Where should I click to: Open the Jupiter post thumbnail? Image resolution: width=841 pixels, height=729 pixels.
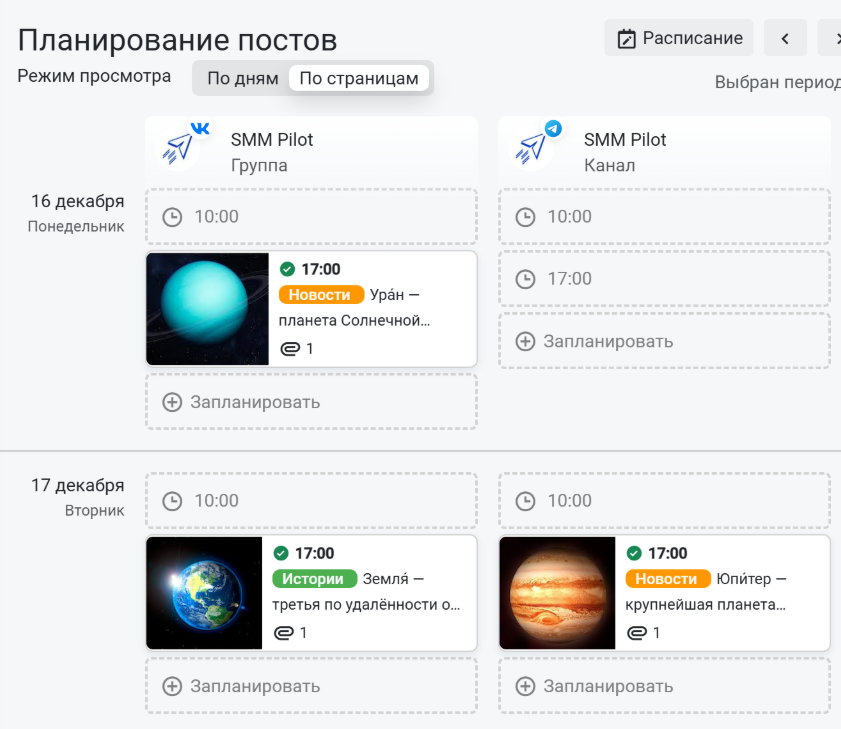point(557,593)
